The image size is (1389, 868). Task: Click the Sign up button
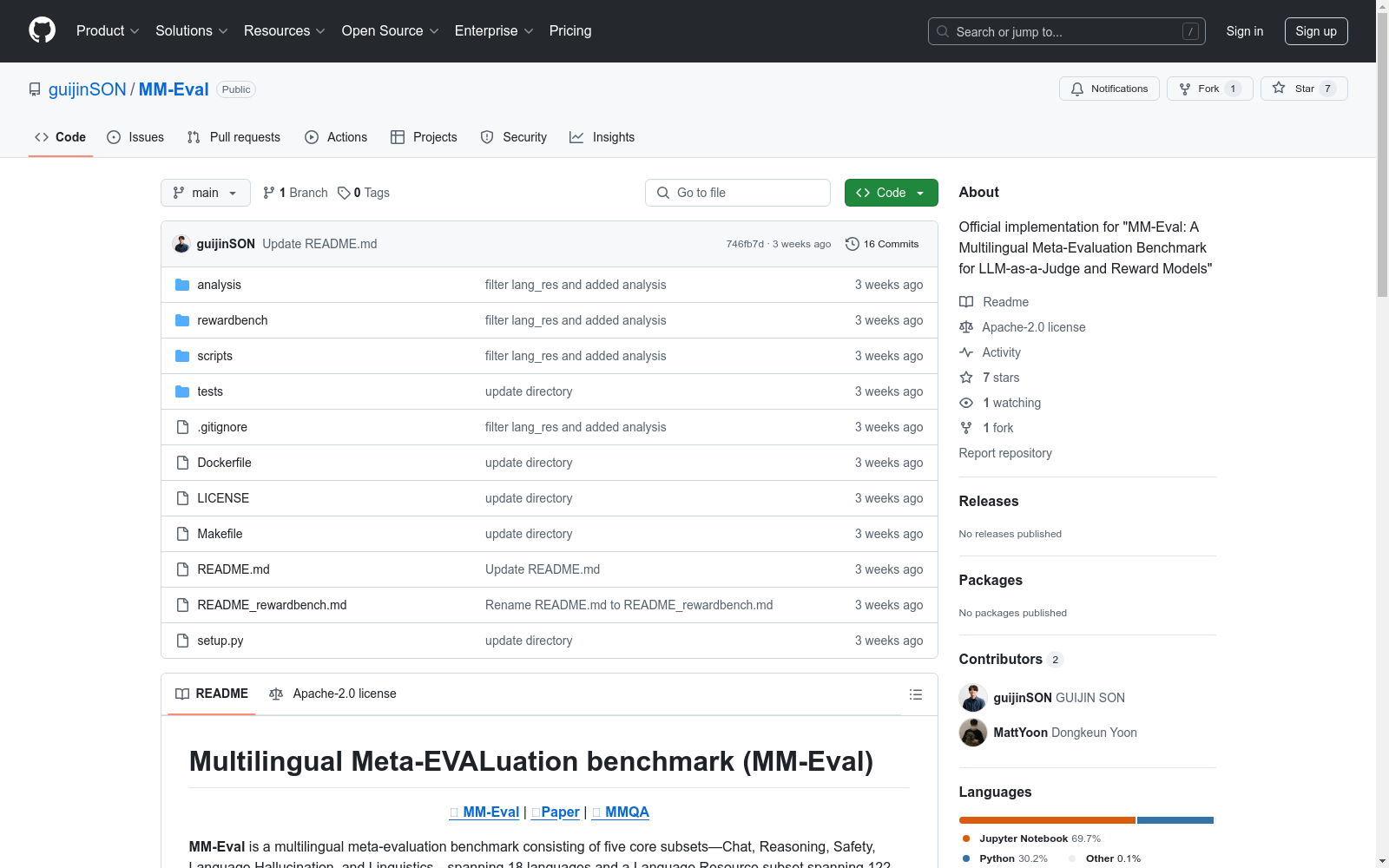point(1316,31)
